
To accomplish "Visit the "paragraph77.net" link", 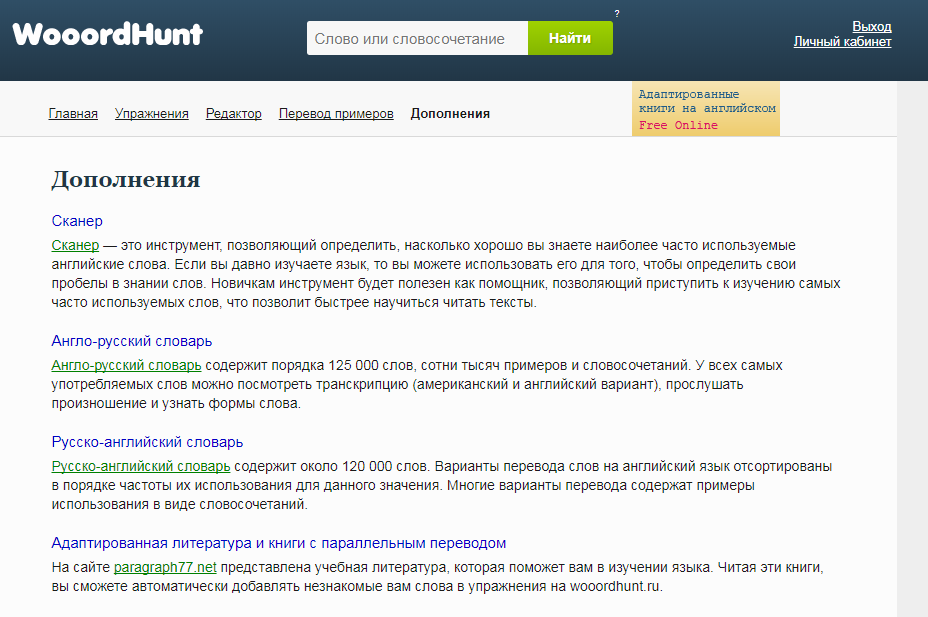I will [165, 566].
